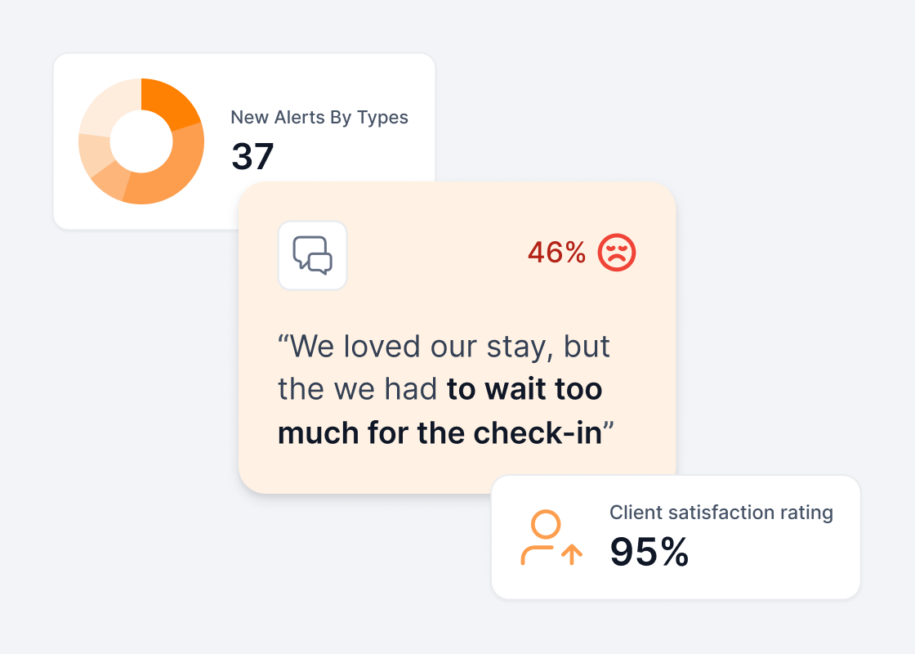Select the New Alerts white card
Image resolution: width=915 pixels, height=654 pixels.
[x=244, y=142]
